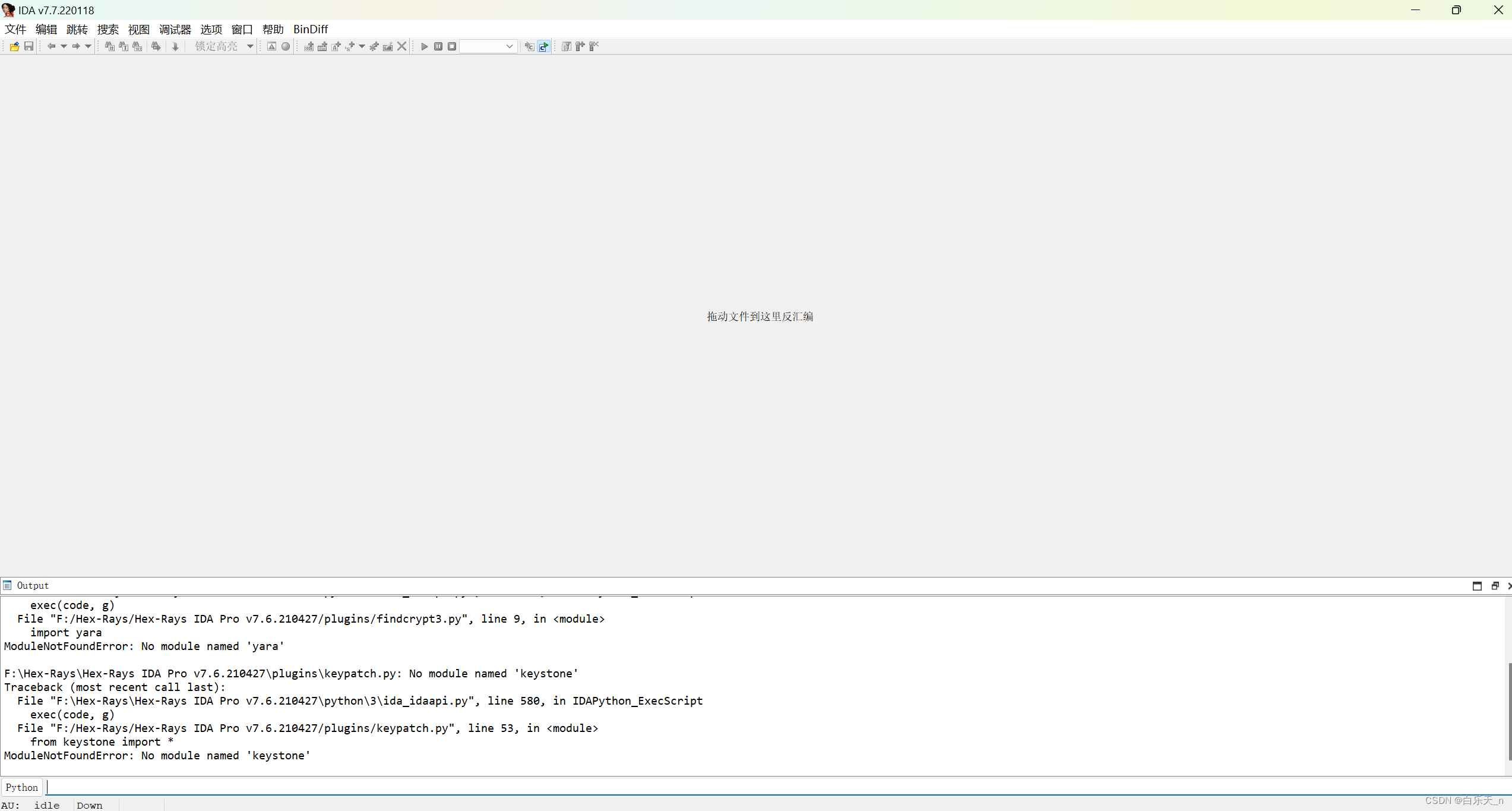This screenshot has width=1512, height=811.
Task: Click the save database icon
Action: click(29, 46)
